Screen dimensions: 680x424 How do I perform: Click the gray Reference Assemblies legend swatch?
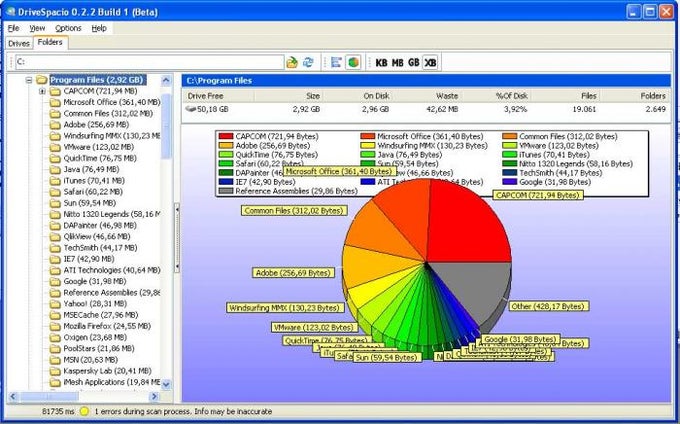pos(226,191)
